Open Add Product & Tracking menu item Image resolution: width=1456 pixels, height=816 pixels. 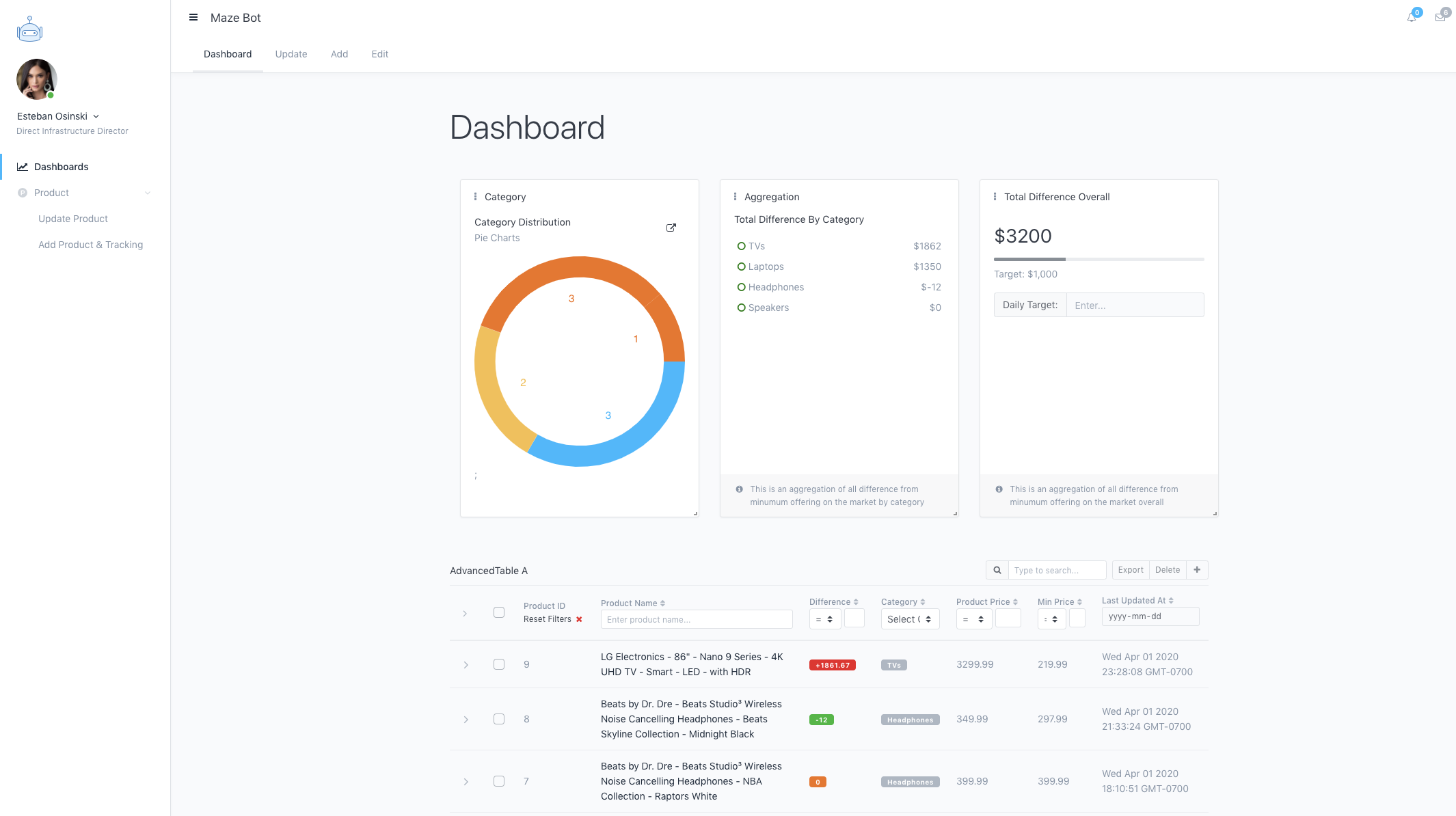[x=90, y=245]
